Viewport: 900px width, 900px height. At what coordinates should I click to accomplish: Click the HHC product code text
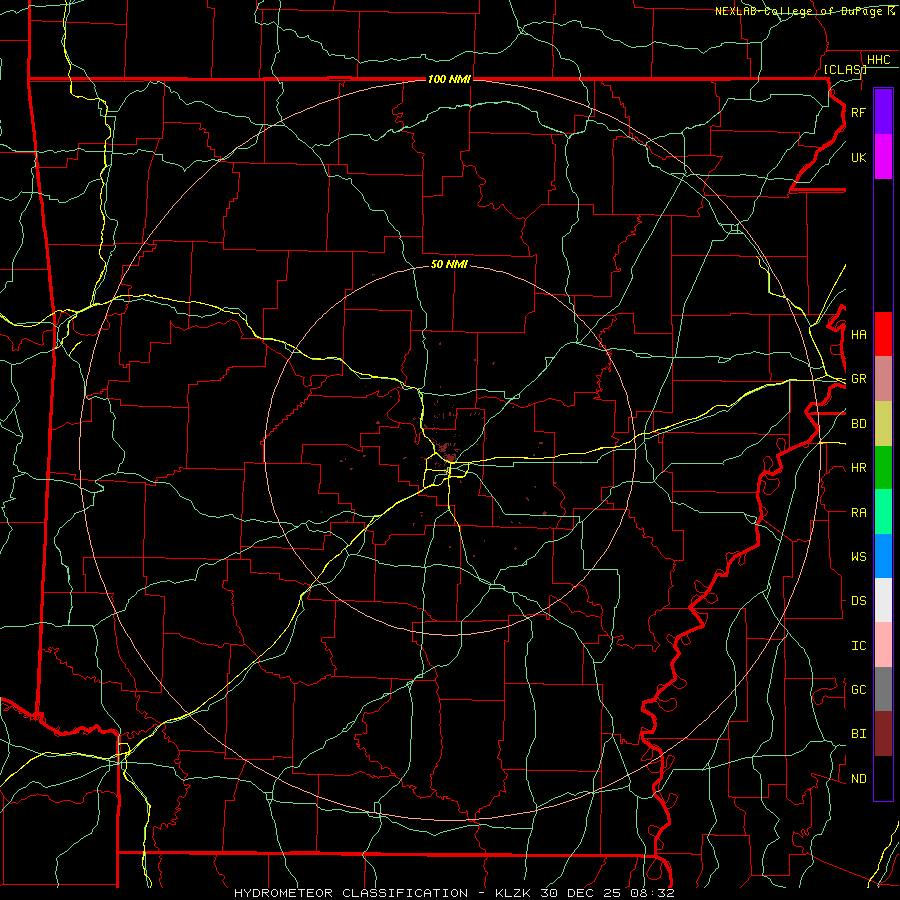pyautogui.click(x=878, y=60)
